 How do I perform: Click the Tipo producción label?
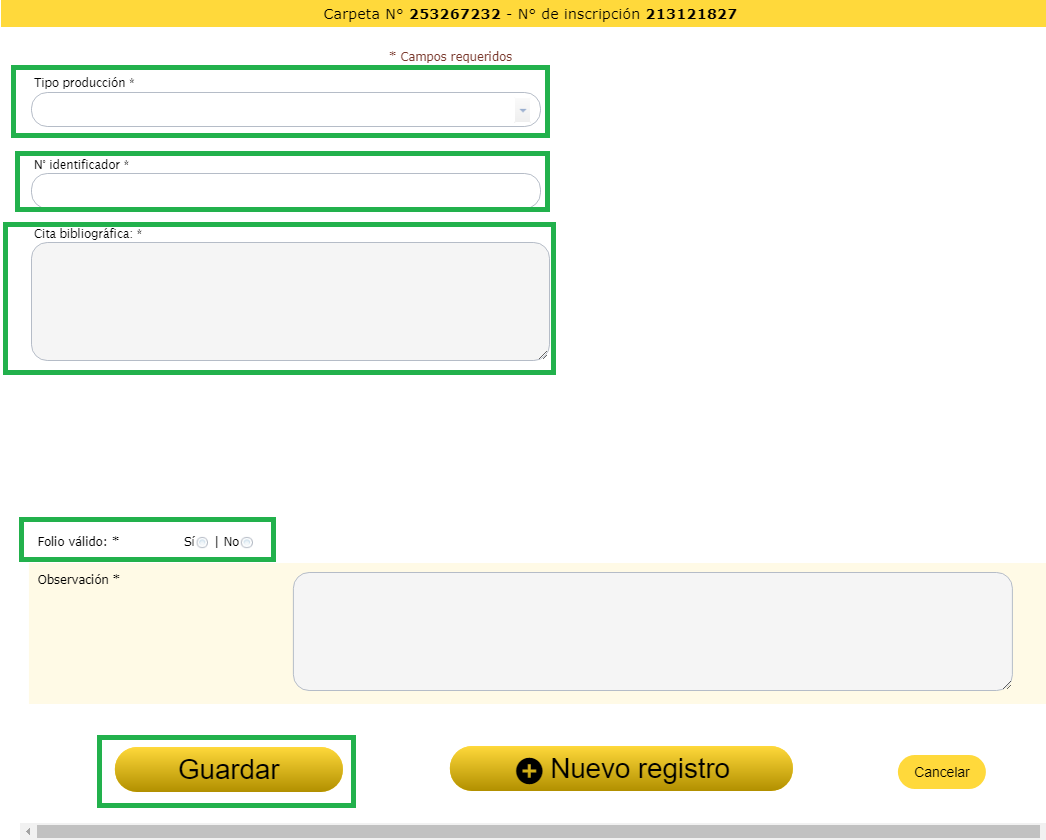[80, 83]
